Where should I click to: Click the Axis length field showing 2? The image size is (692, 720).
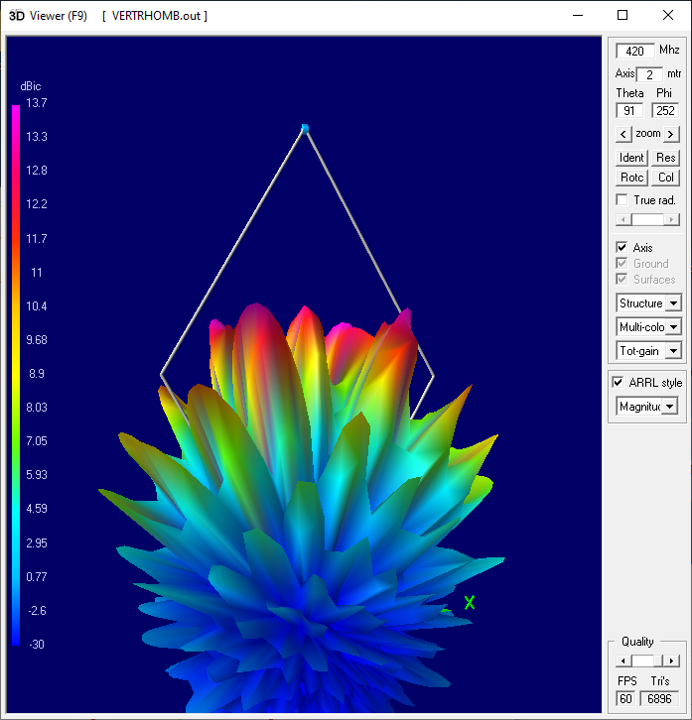coord(649,74)
